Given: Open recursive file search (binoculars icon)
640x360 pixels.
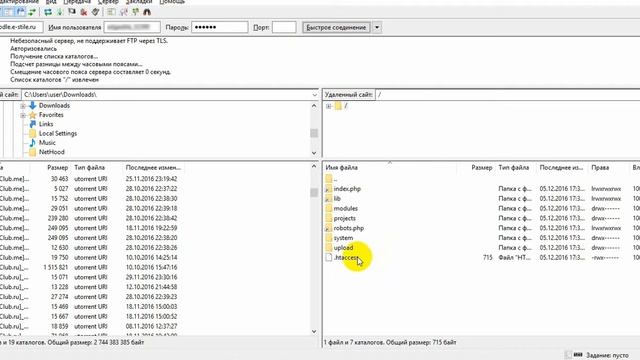Looking at the screenshot, I should tap(147, 12).
